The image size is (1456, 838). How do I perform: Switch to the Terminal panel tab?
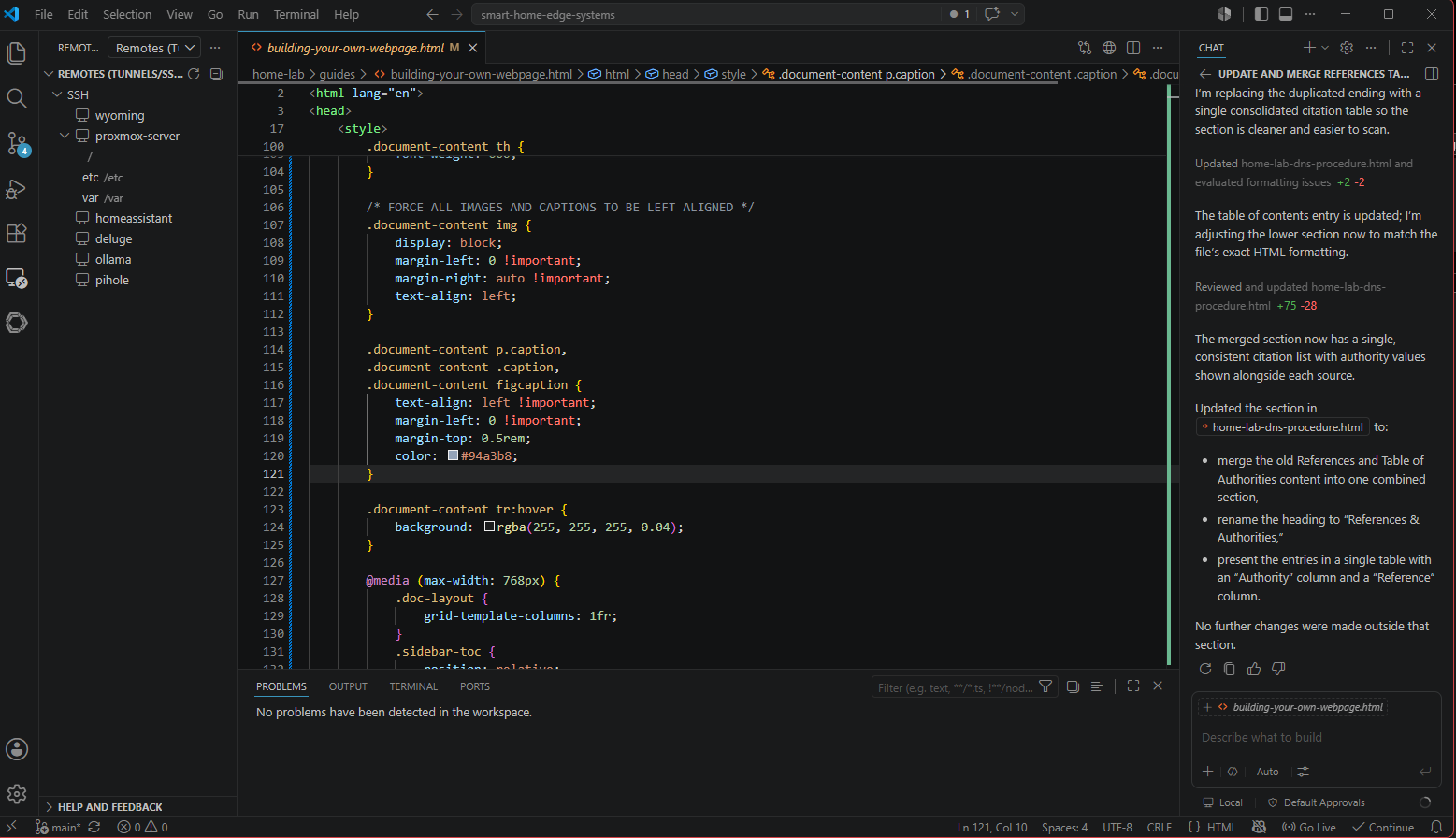point(413,686)
